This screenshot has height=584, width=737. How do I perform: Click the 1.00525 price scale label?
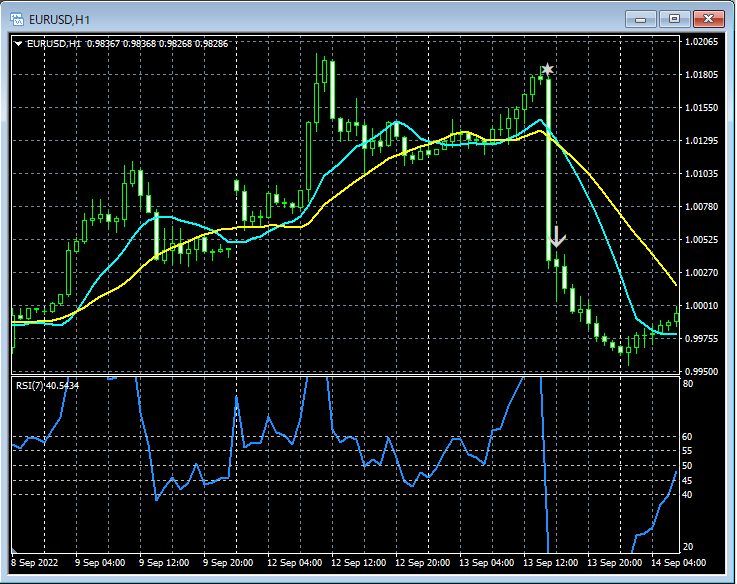(x=701, y=240)
